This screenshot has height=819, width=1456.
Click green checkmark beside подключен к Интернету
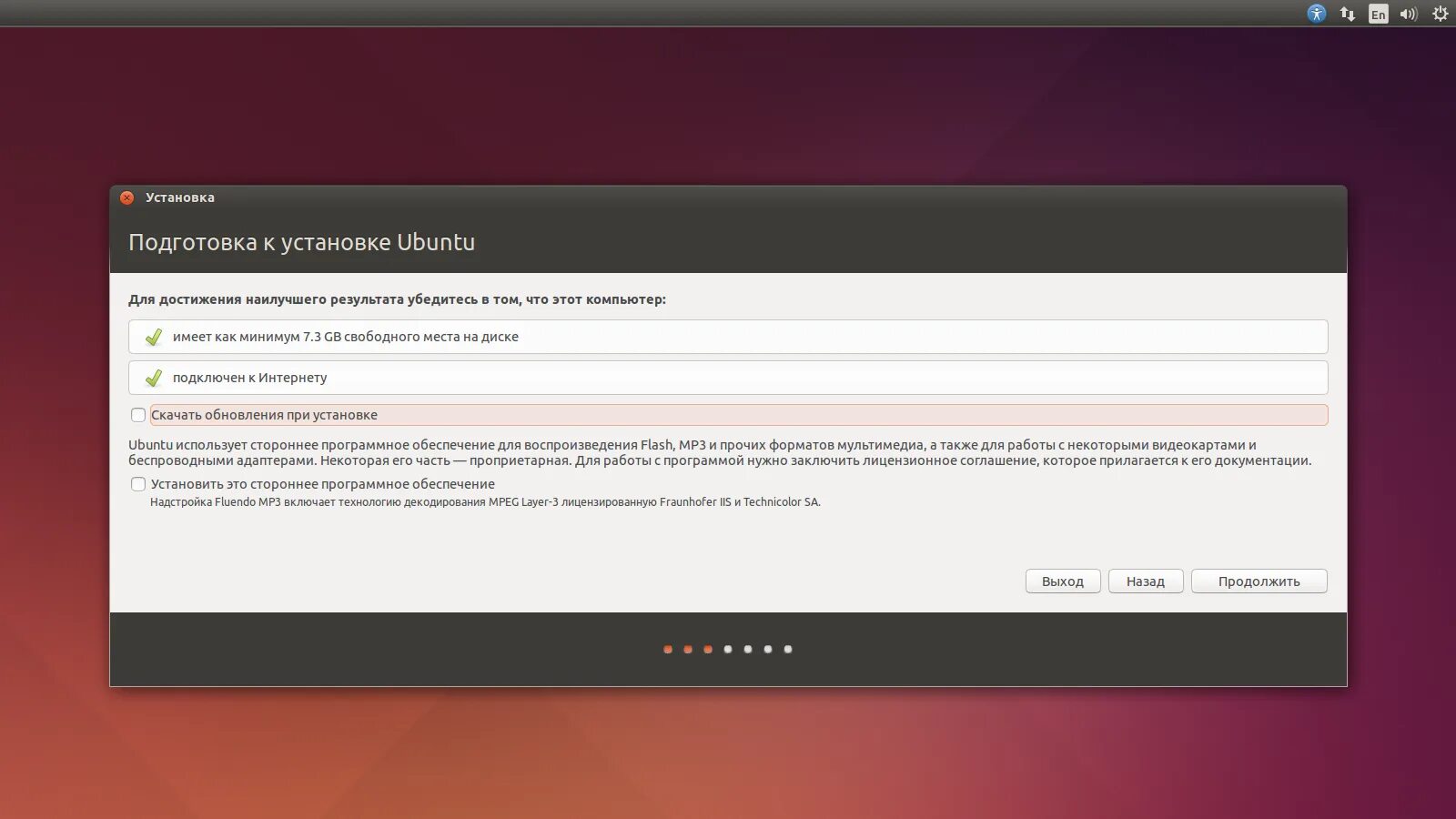tap(154, 378)
